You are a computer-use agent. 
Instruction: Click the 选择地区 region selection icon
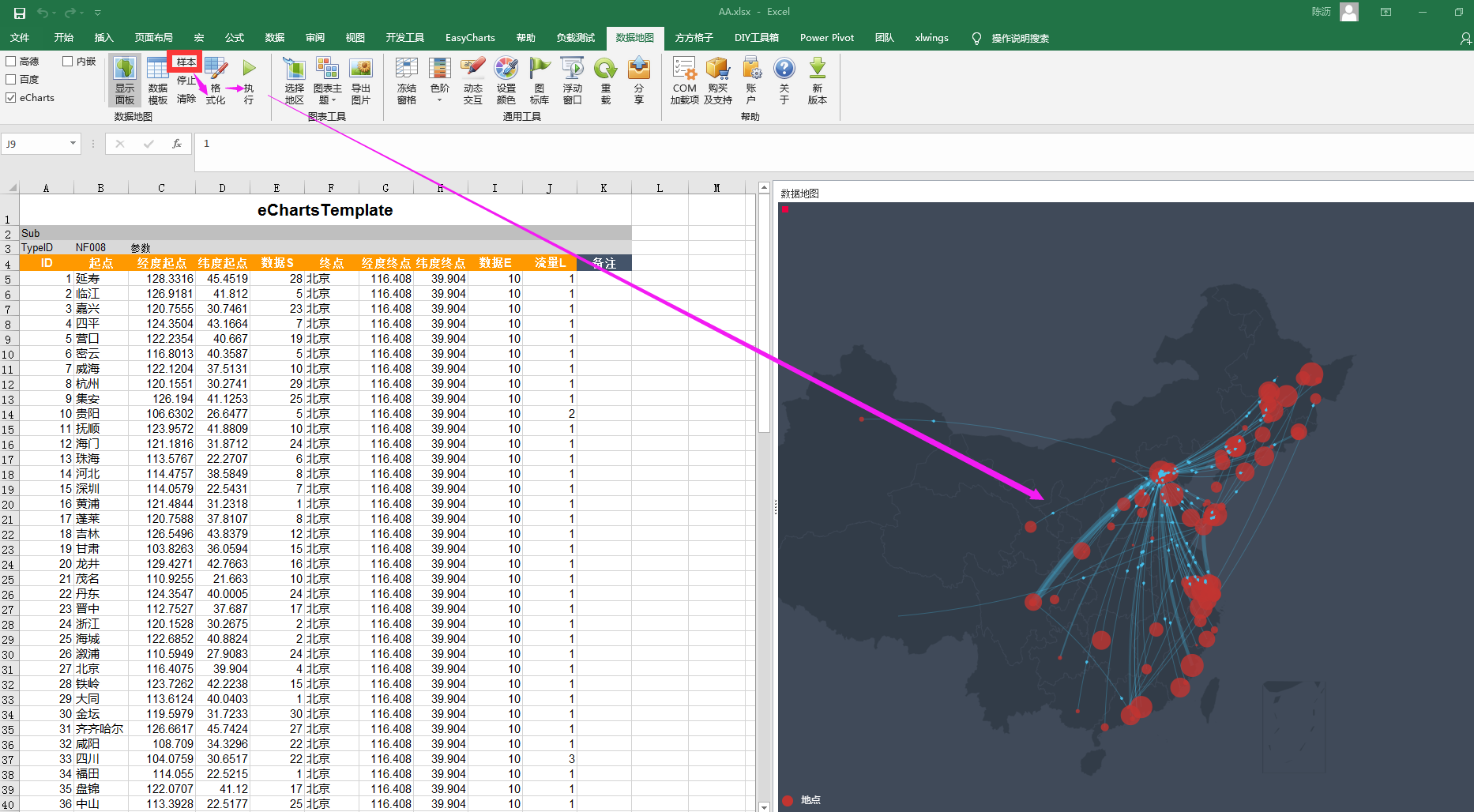coord(294,79)
